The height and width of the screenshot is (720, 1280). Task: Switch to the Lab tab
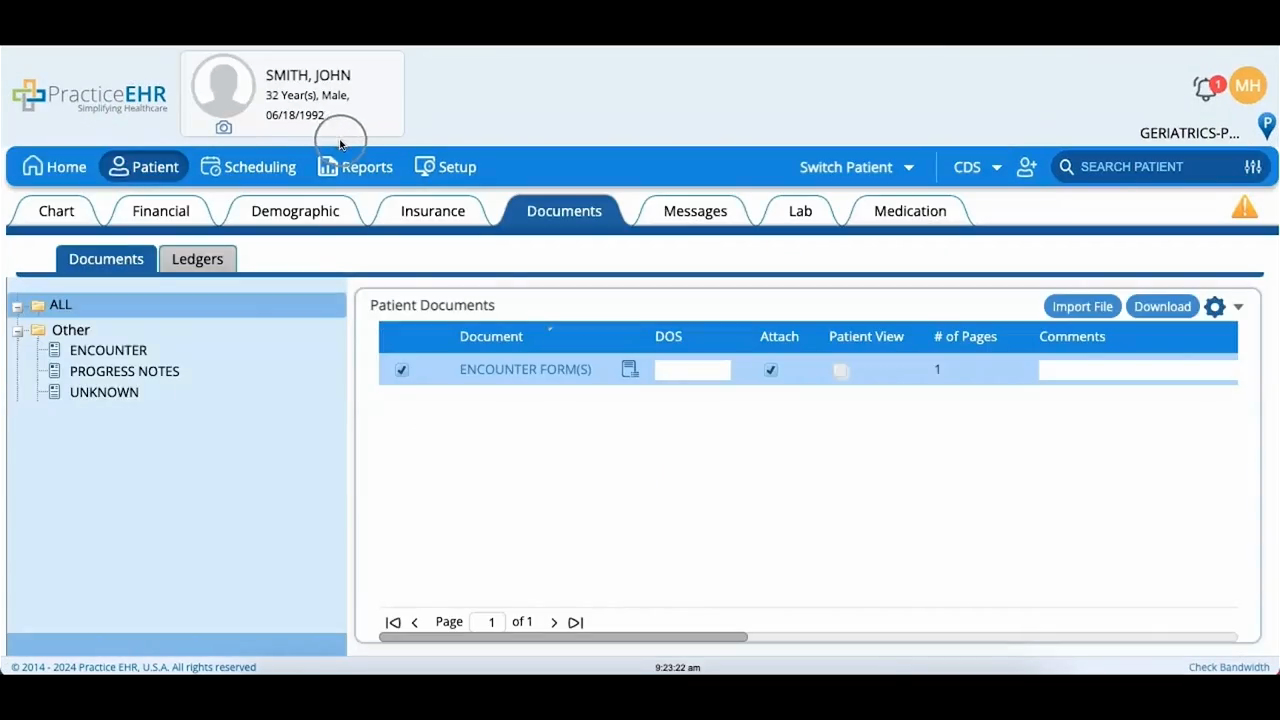(x=800, y=211)
